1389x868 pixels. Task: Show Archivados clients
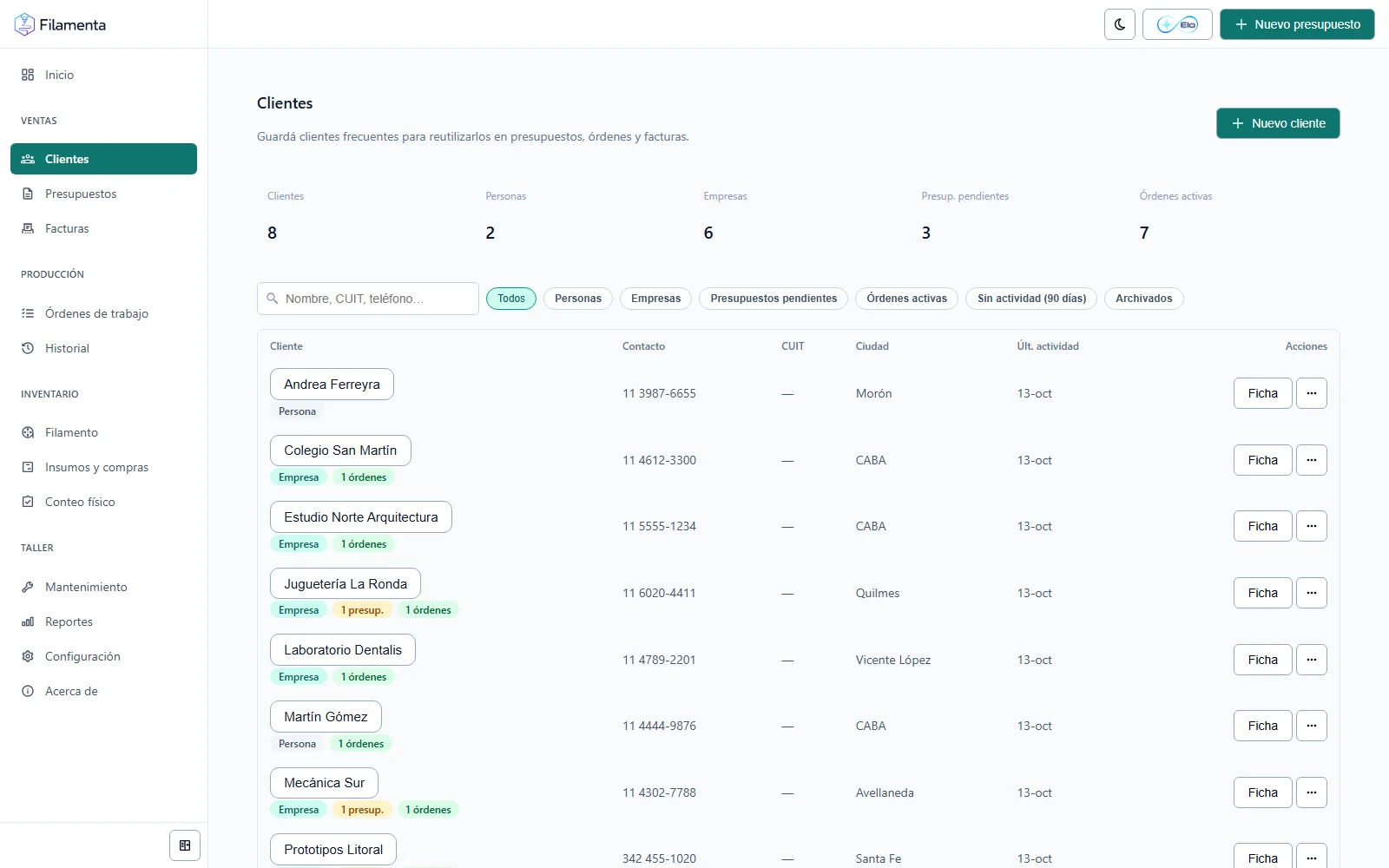[x=1144, y=299]
